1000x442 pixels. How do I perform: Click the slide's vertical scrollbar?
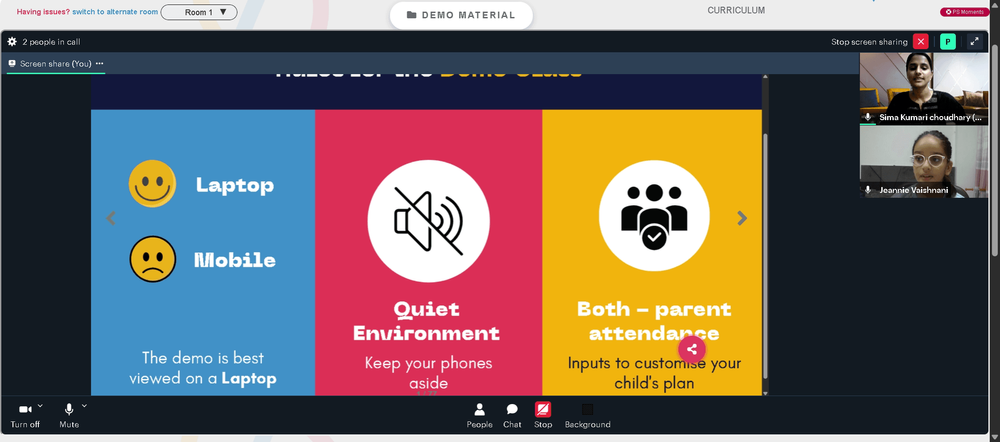[x=765, y=255]
